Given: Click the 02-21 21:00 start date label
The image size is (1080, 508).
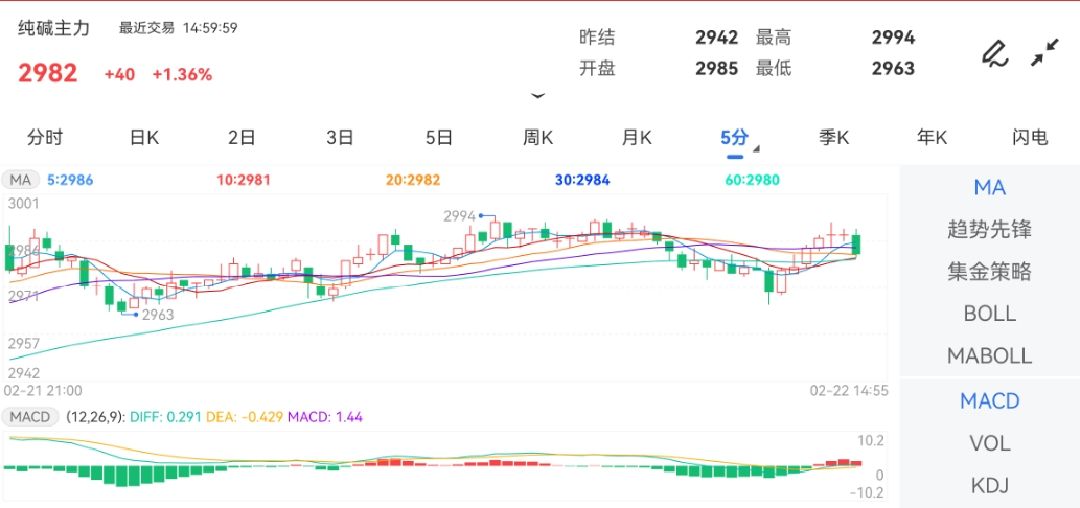Looking at the screenshot, I should click(x=43, y=390).
